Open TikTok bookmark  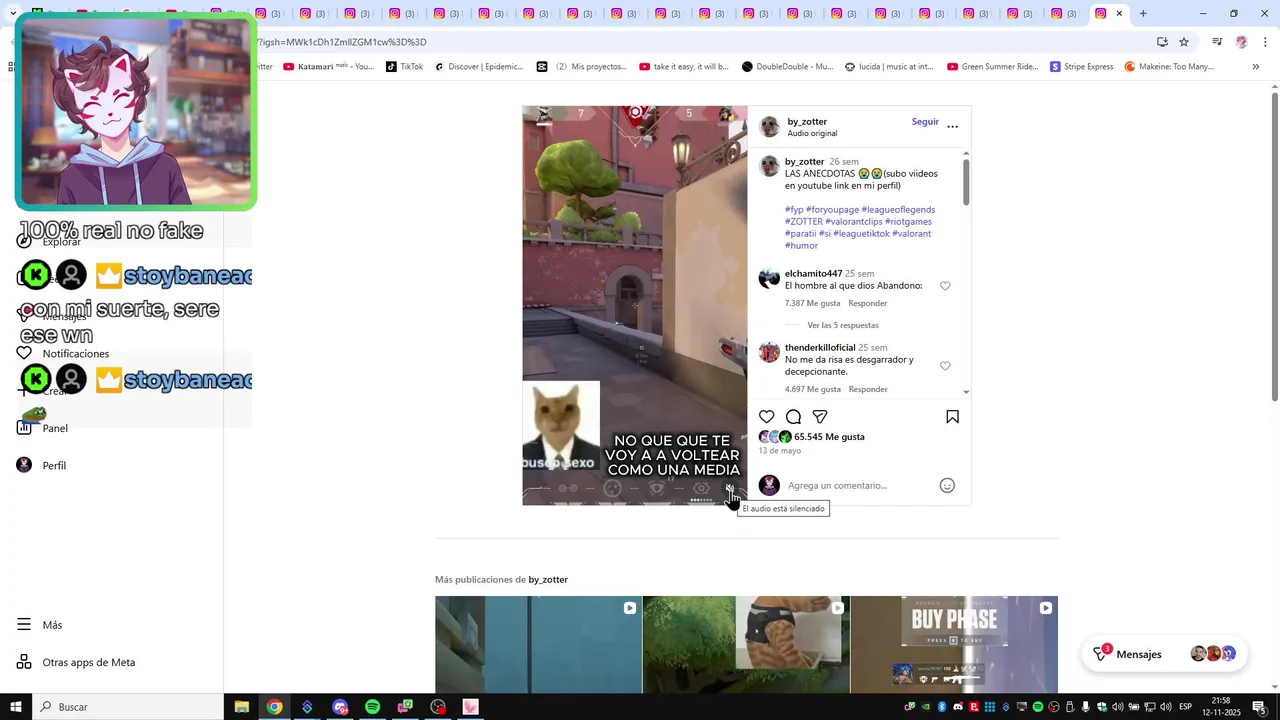pos(404,67)
